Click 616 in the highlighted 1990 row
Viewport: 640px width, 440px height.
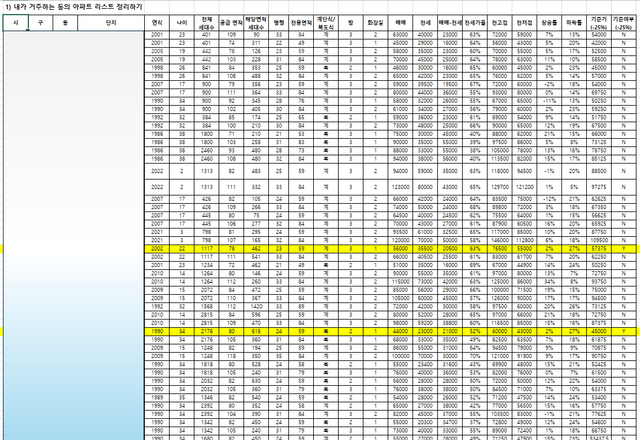[x=256, y=331]
